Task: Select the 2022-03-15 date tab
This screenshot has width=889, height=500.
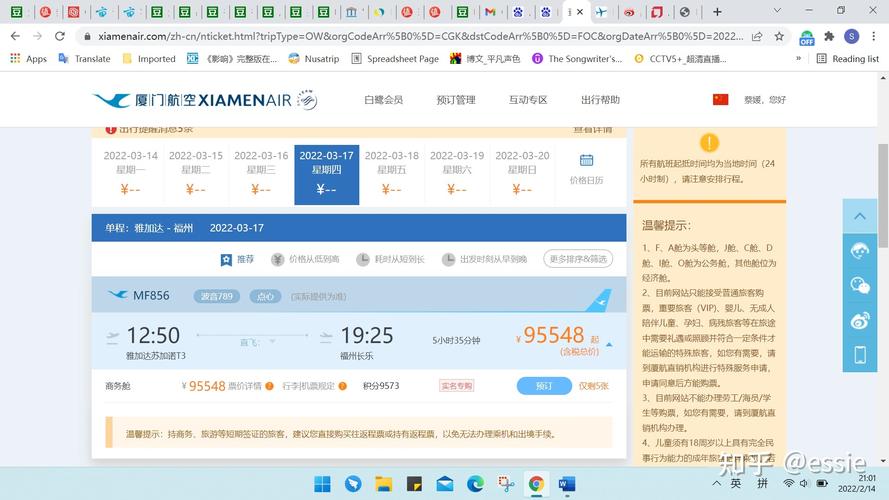Action: point(196,174)
